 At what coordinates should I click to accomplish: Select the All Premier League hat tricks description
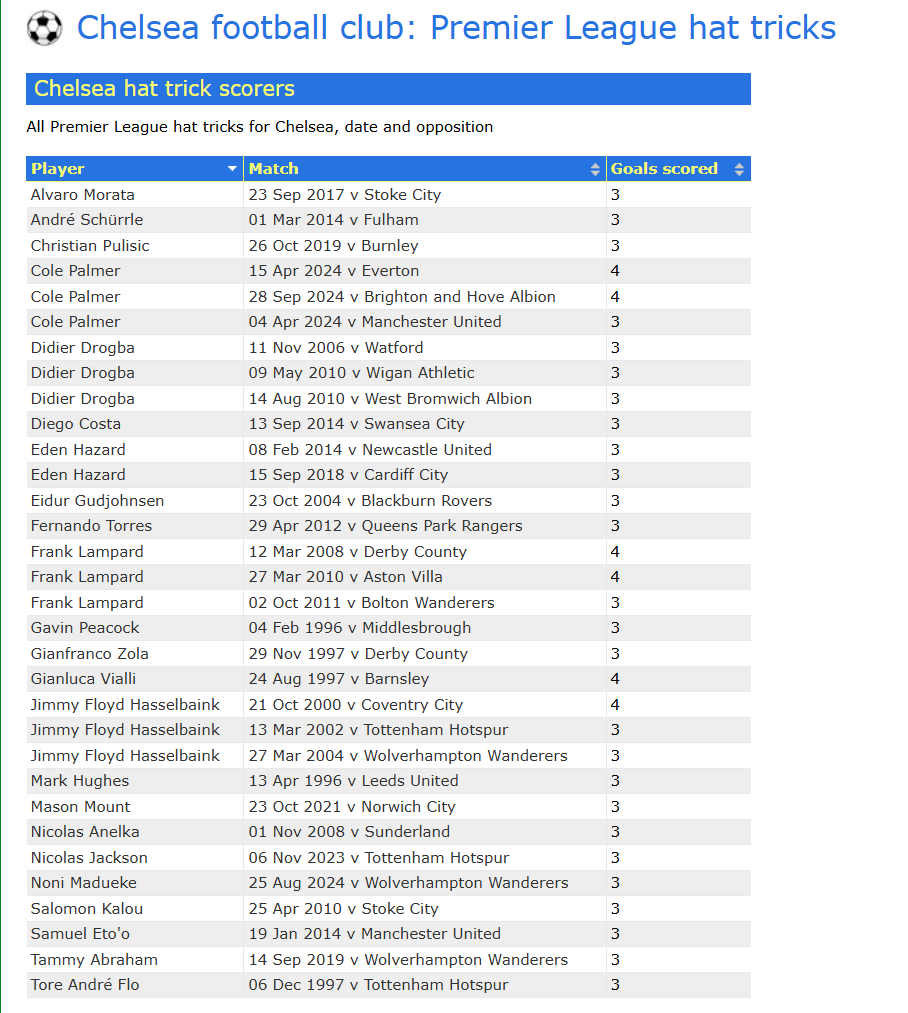click(260, 127)
